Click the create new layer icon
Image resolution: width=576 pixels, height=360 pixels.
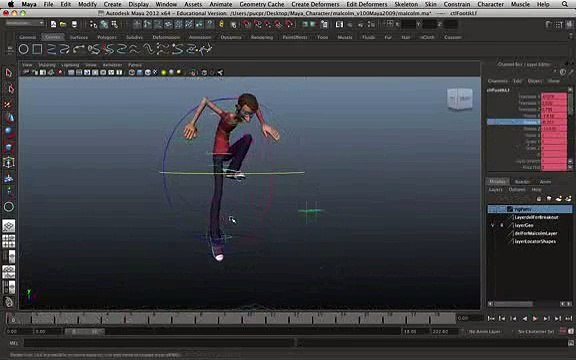click(558, 199)
